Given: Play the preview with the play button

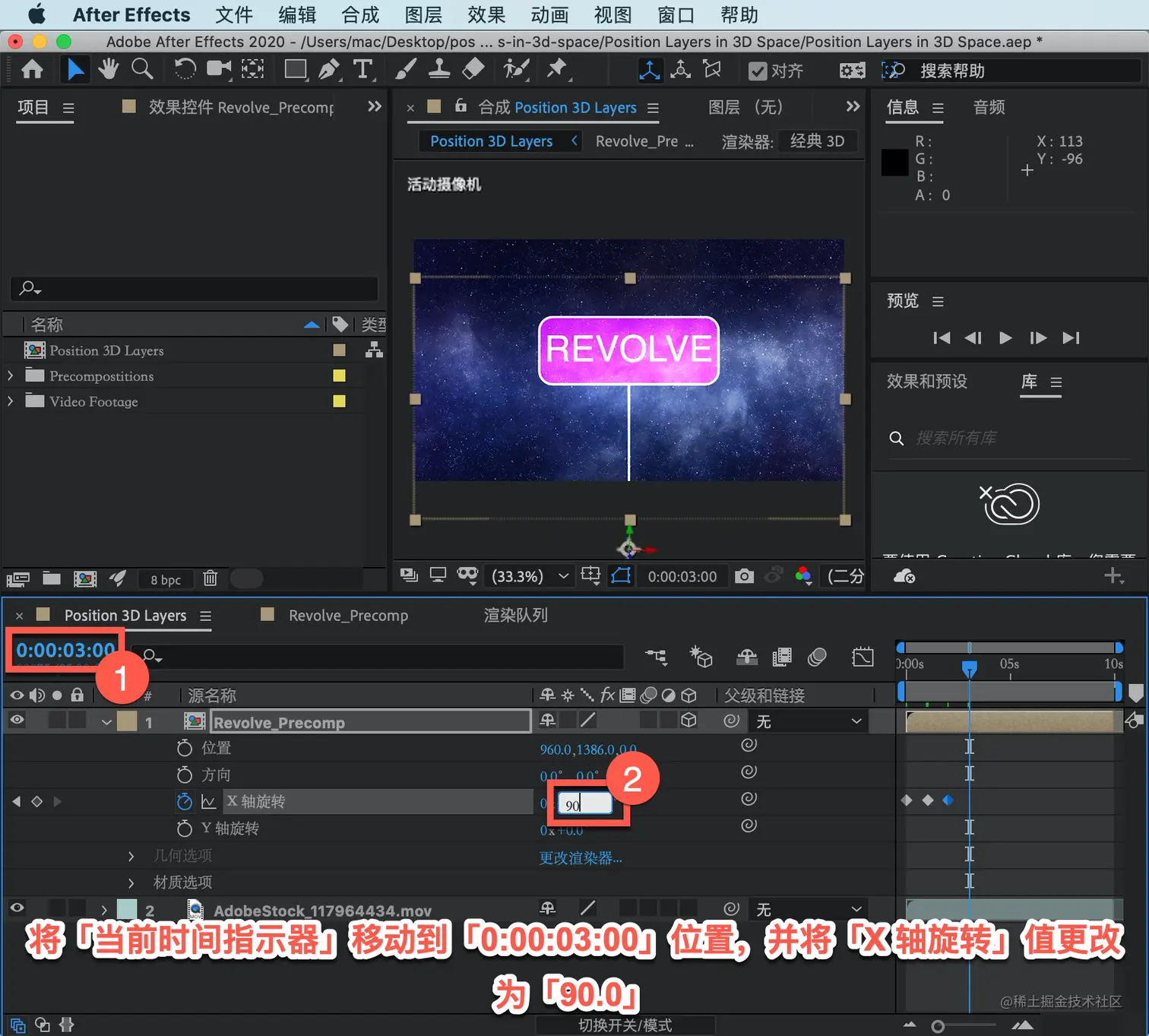Looking at the screenshot, I should (x=1005, y=337).
